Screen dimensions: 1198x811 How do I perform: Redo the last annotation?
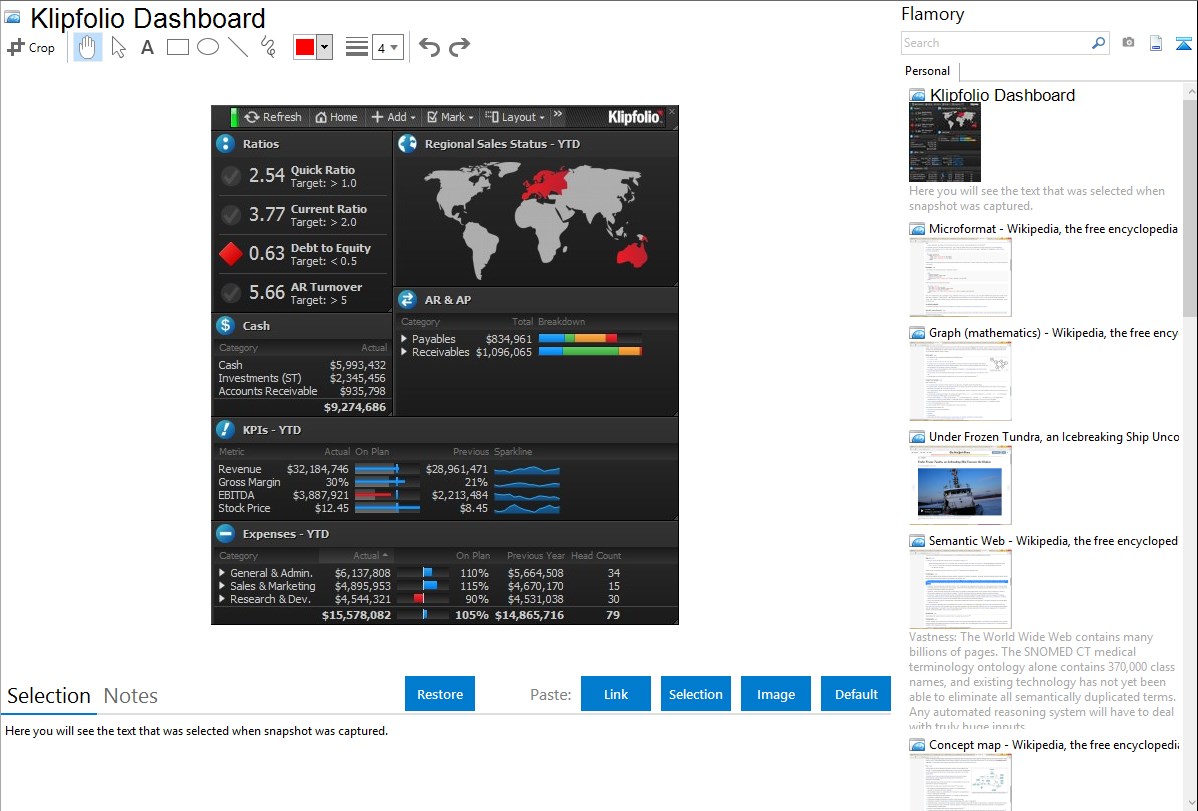[459, 47]
